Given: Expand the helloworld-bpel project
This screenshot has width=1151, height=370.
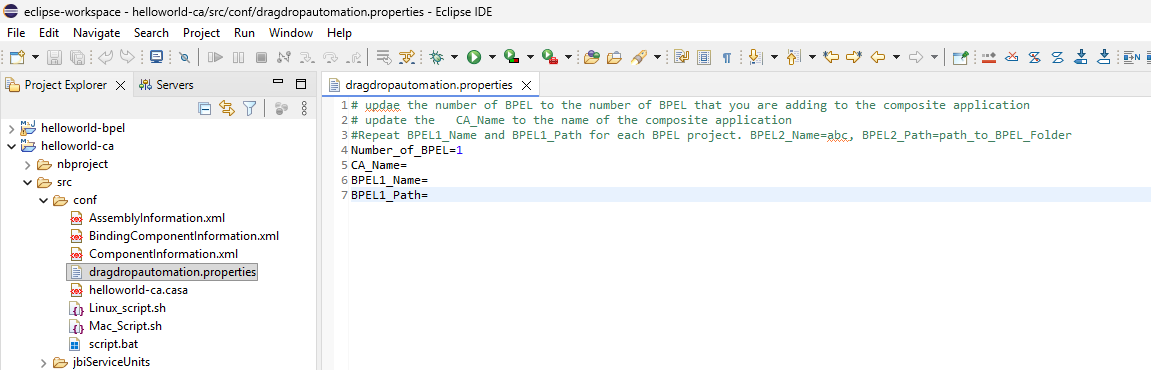Looking at the screenshot, I should tap(11, 128).
